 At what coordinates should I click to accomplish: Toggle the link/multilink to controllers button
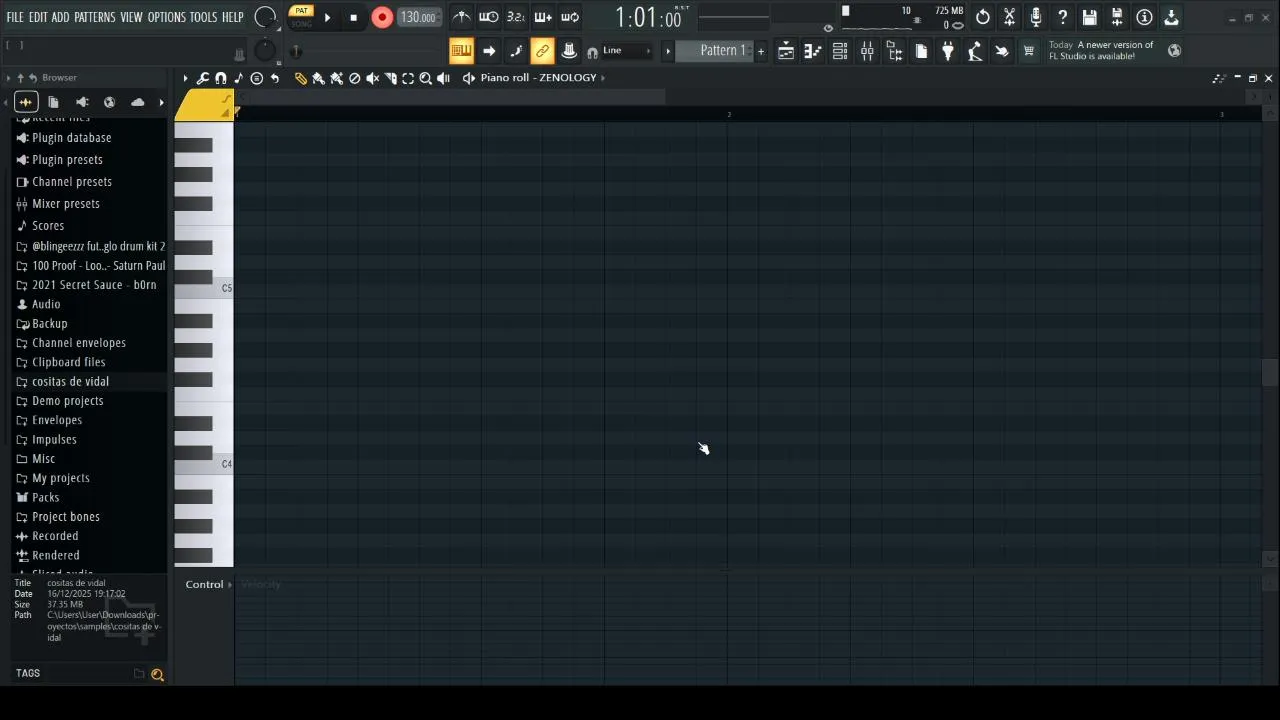pyautogui.click(x=542, y=51)
